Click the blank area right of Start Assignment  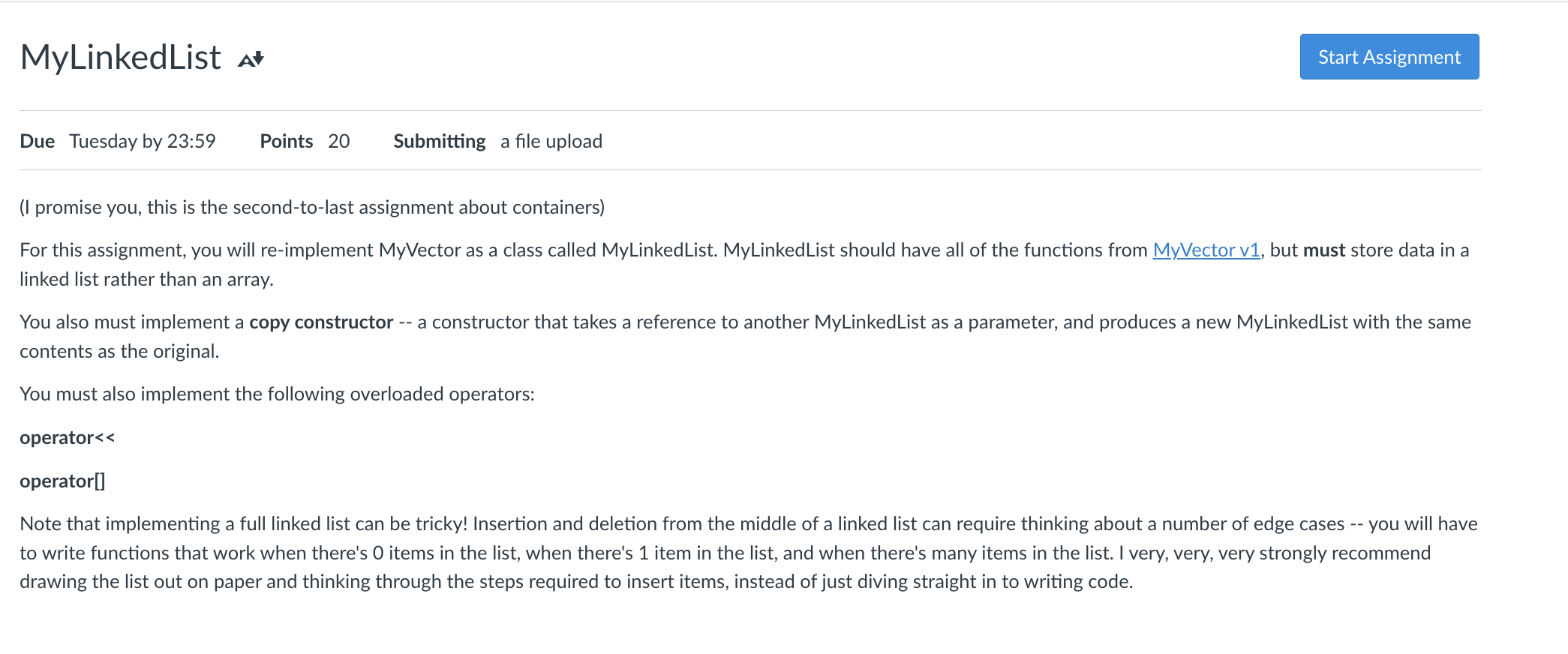1523,56
